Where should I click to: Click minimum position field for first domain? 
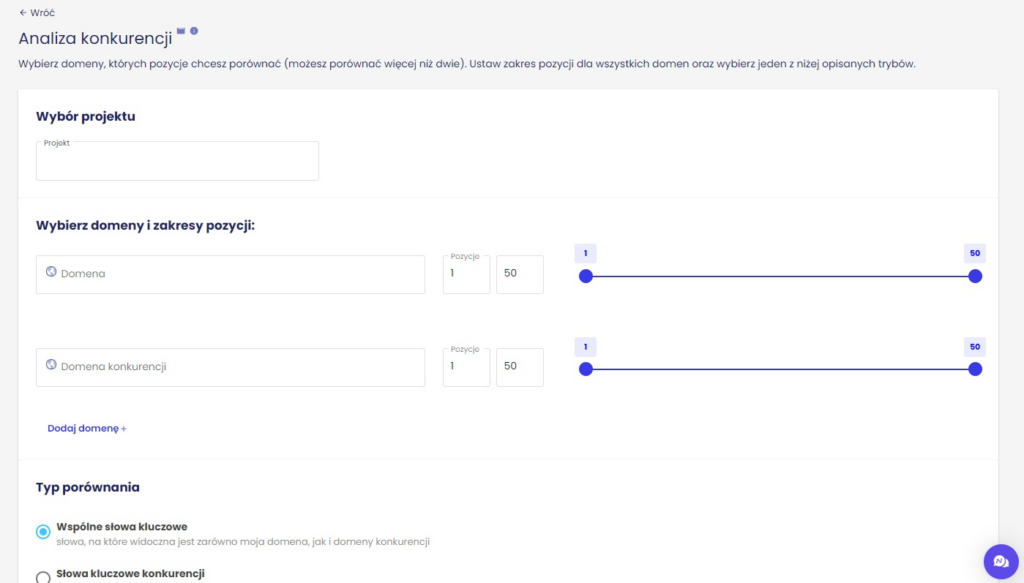tap(466, 274)
